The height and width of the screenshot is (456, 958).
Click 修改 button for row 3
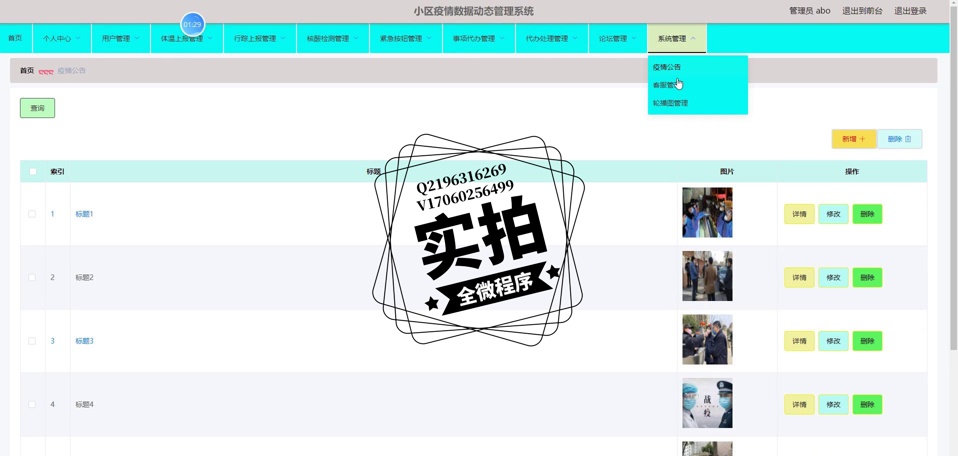coord(832,341)
